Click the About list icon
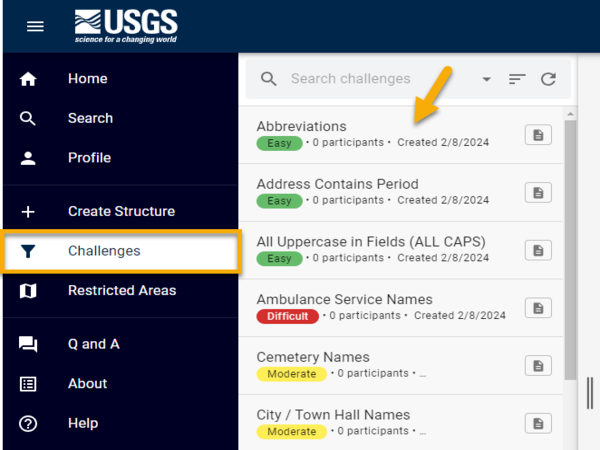The width and height of the screenshot is (600, 450). [x=28, y=384]
